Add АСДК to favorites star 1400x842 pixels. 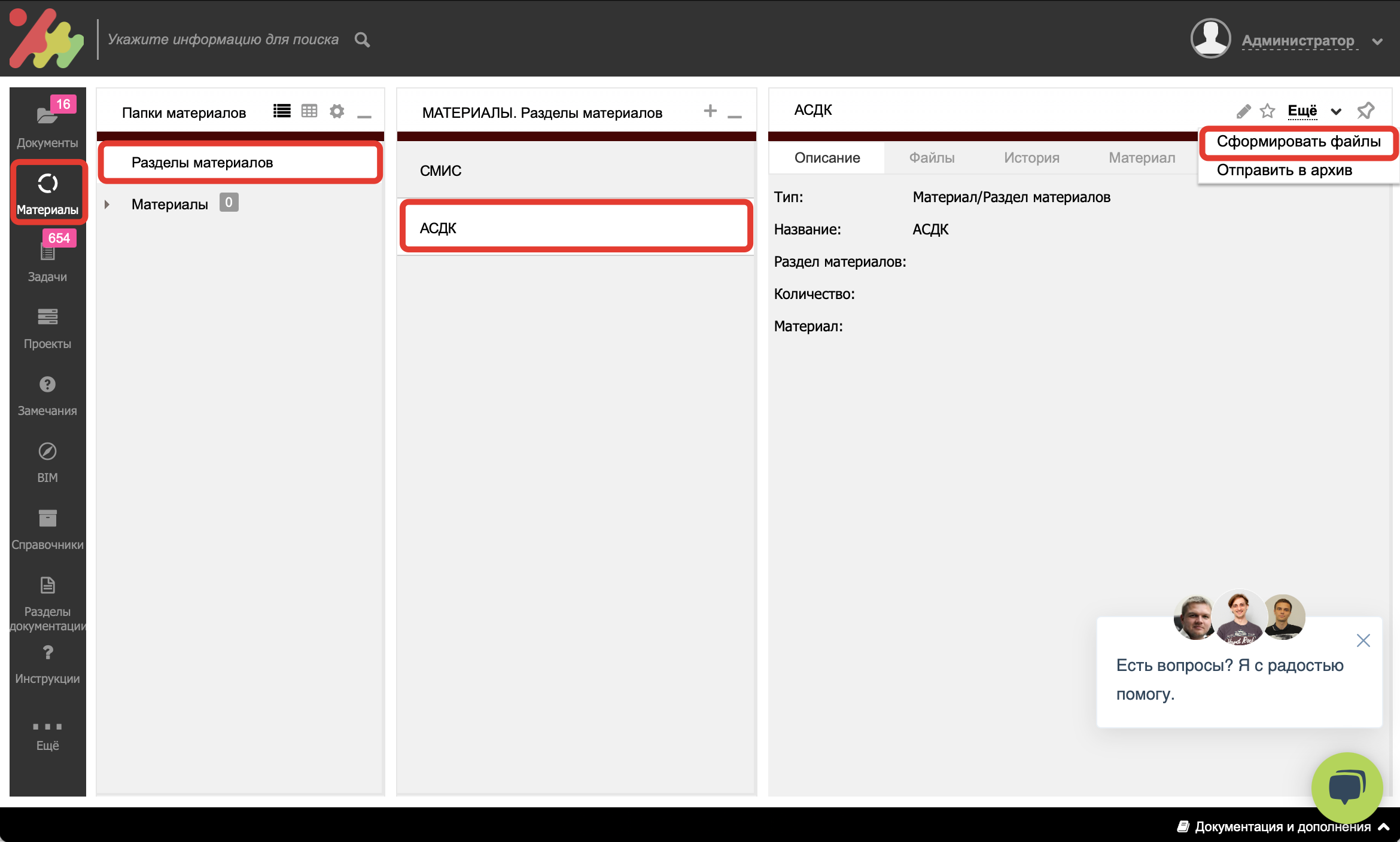coord(1267,111)
